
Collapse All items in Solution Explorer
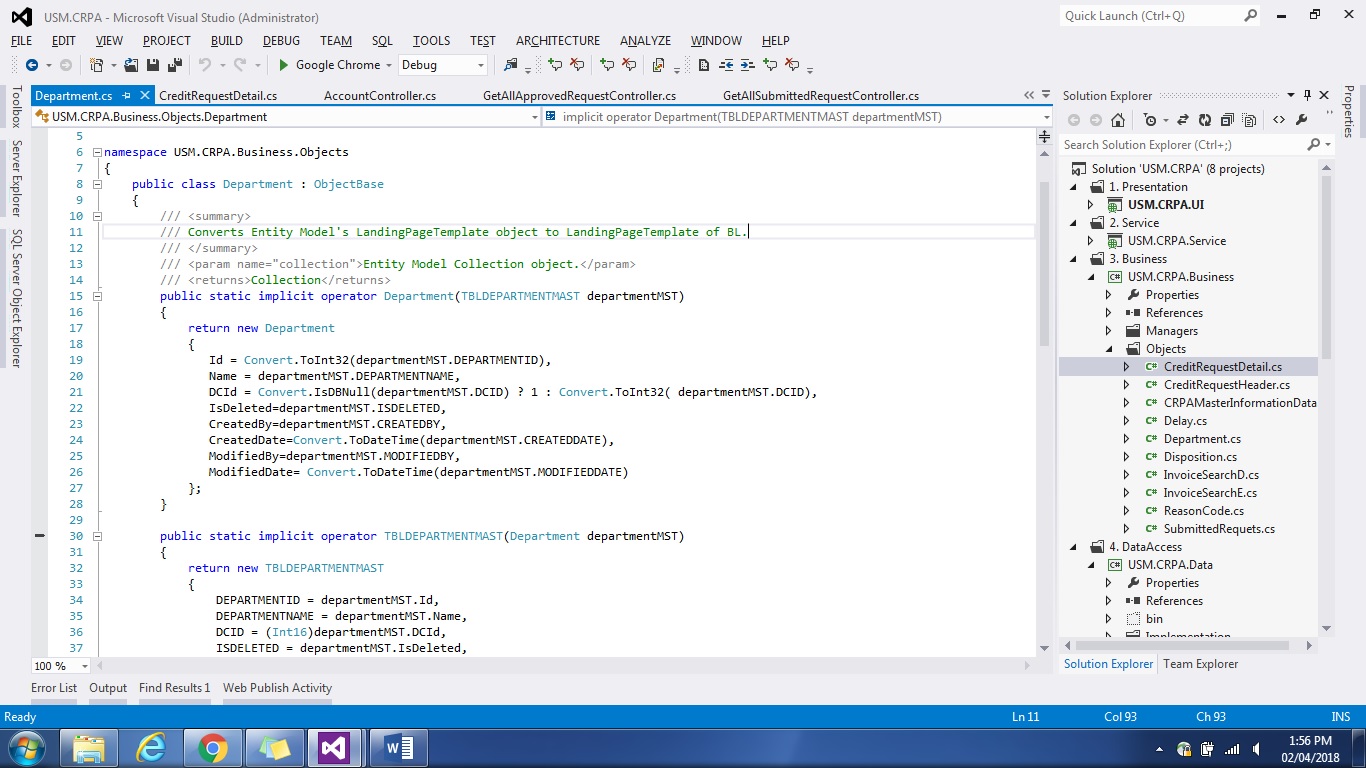tap(1227, 120)
